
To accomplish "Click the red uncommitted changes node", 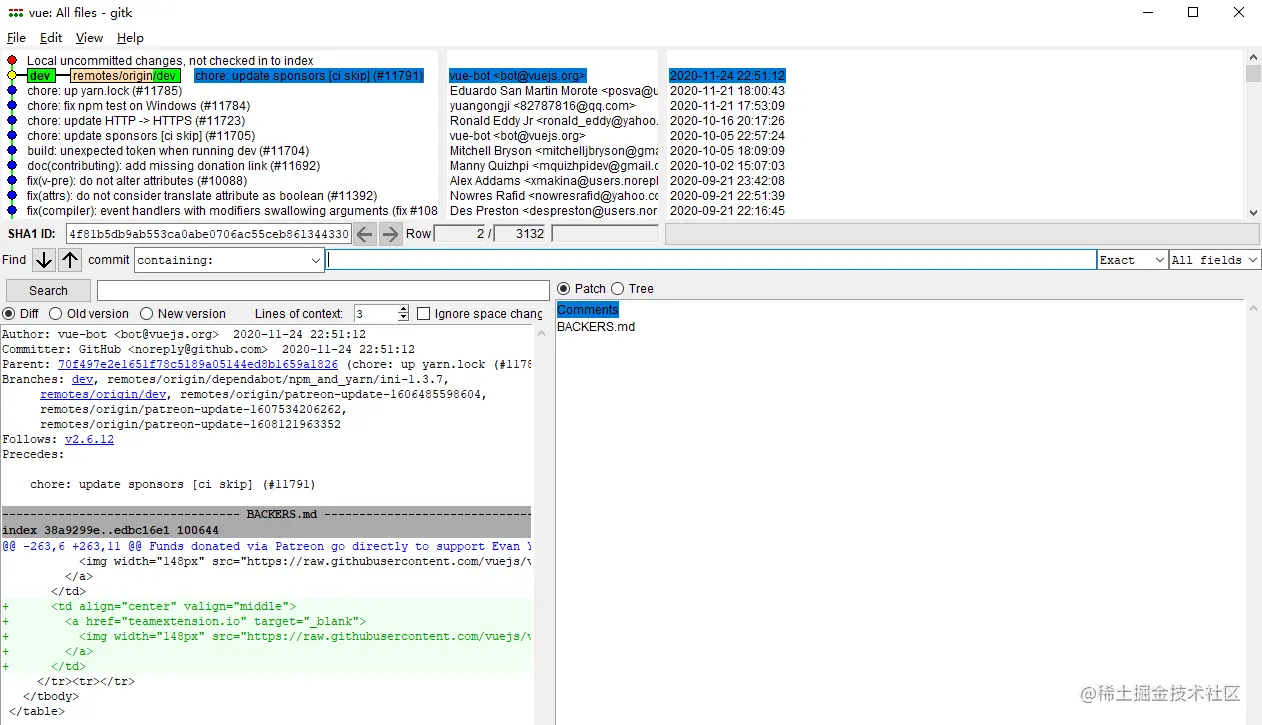I will pyautogui.click(x=12, y=61).
